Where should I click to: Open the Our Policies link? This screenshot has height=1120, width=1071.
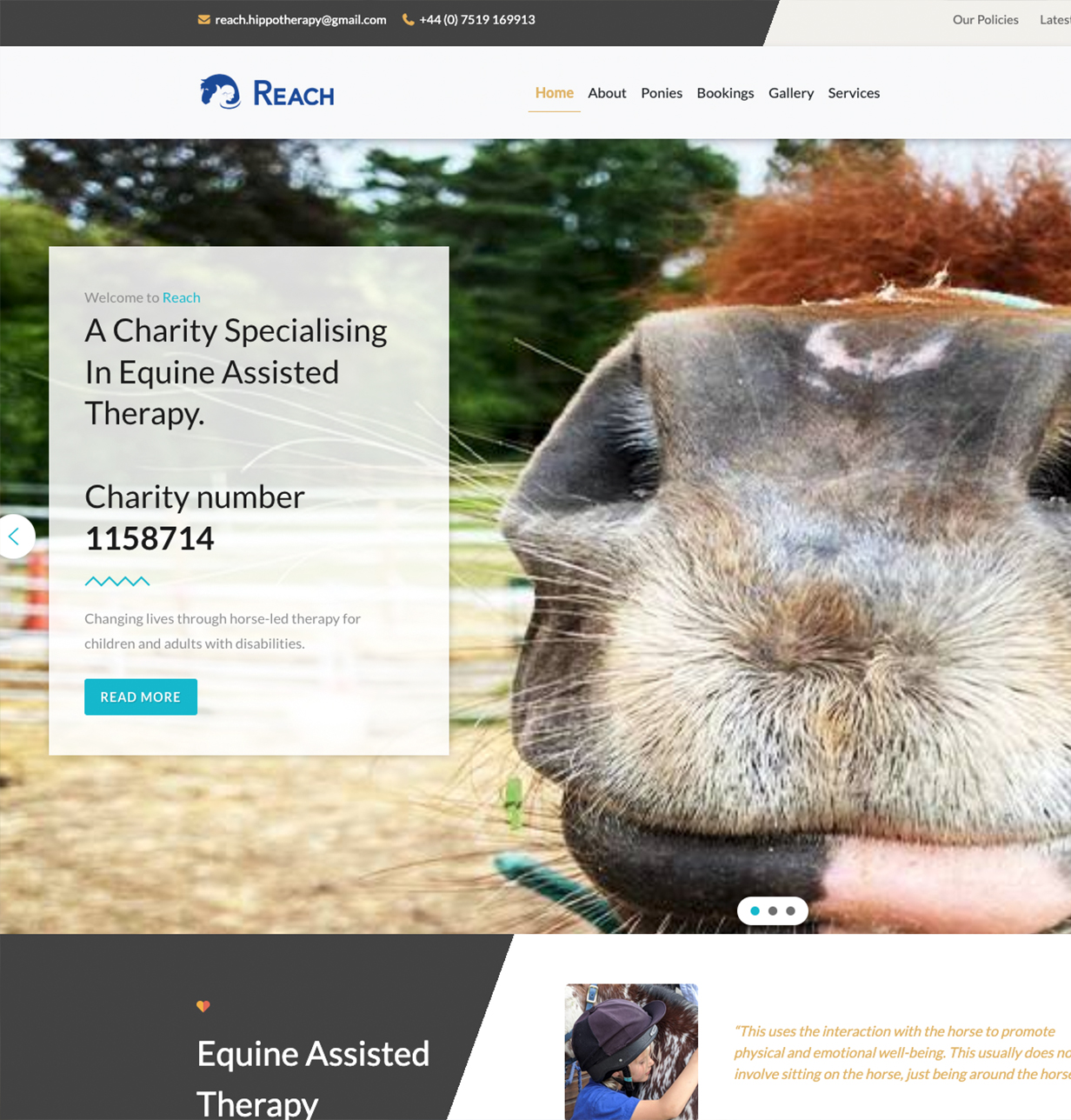(x=985, y=20)
